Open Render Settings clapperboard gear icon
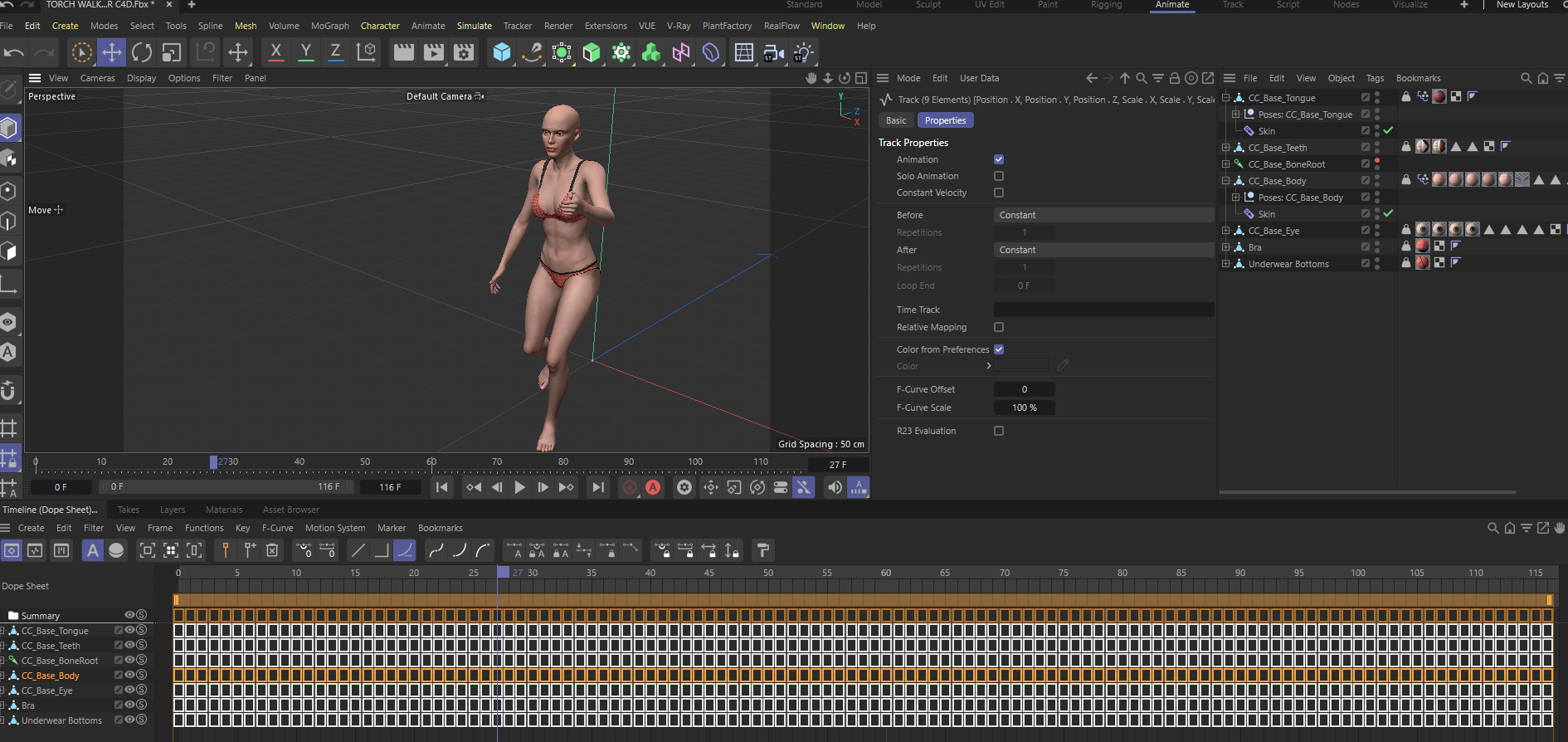1568x742 pixels. click(x=464, y=52)
